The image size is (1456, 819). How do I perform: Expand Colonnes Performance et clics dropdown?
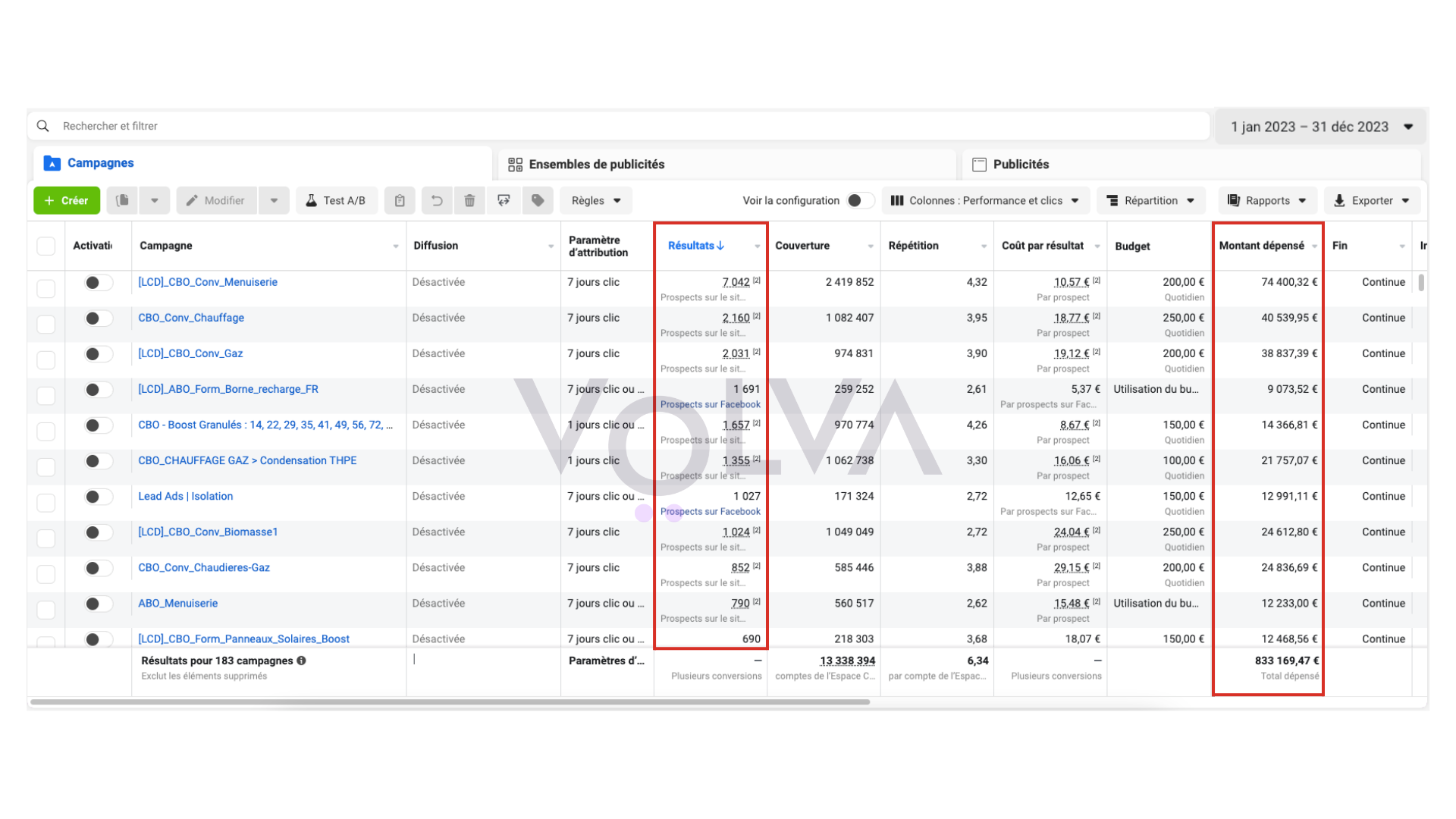tap(985, 200)
